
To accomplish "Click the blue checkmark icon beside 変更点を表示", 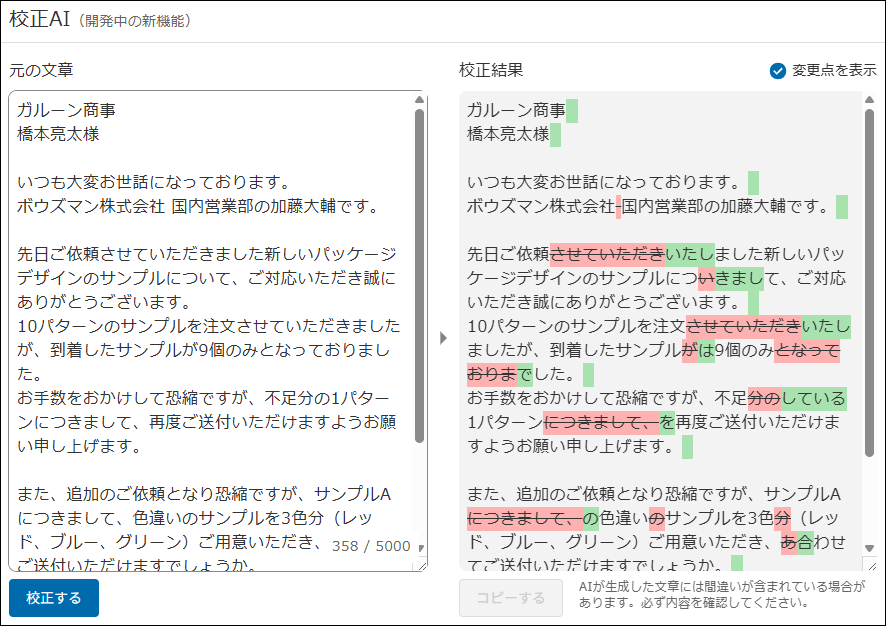I will pos(779,71).
